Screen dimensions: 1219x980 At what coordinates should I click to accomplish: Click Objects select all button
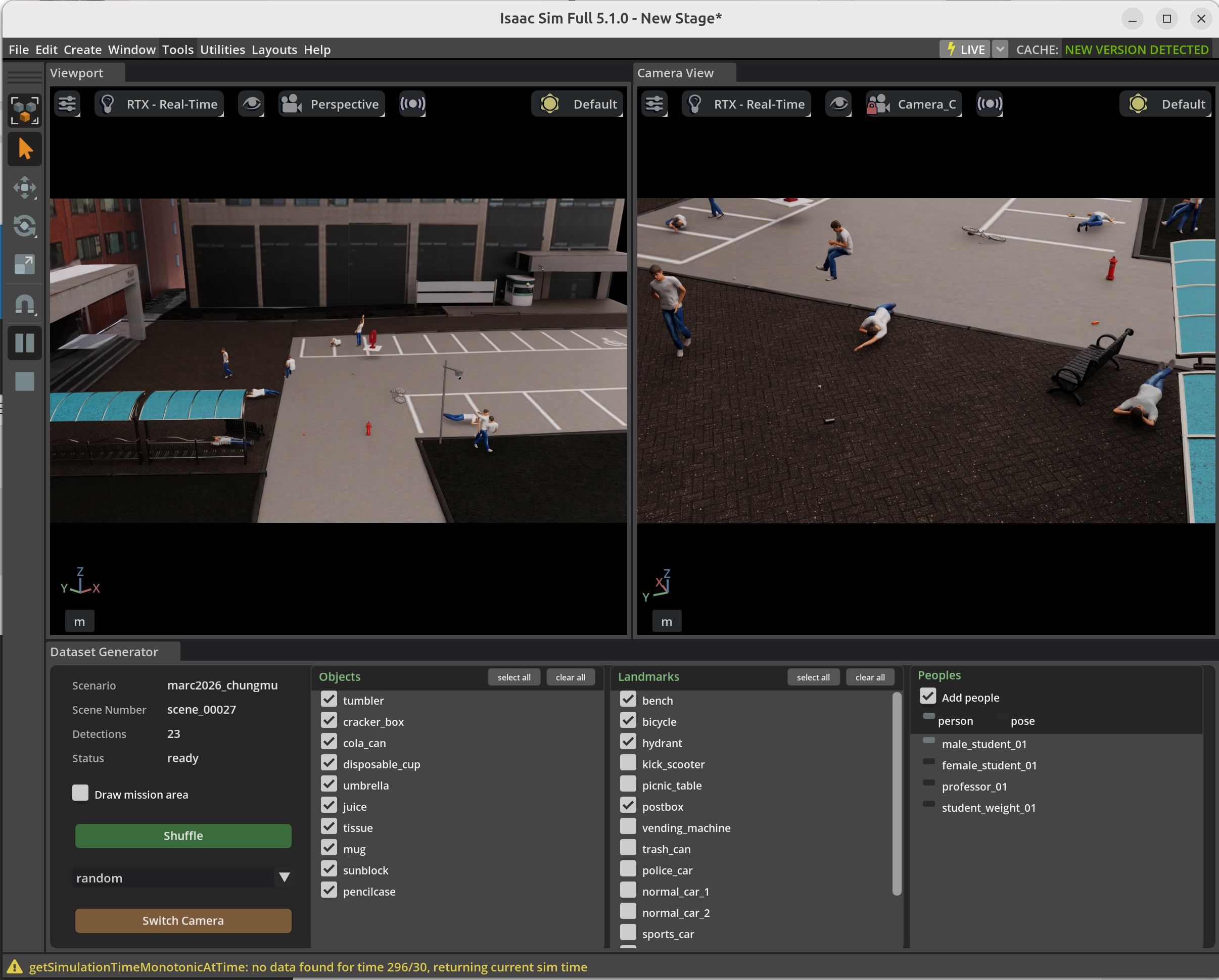[514, 677]
